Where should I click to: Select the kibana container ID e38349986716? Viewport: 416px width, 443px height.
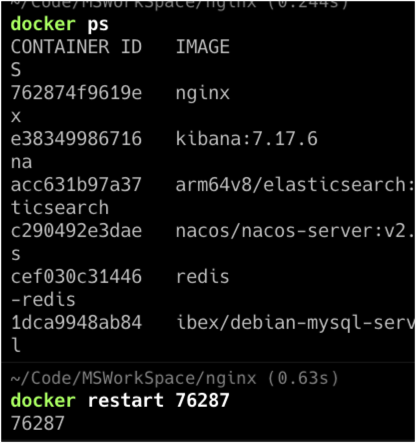(x=76, y=139)
